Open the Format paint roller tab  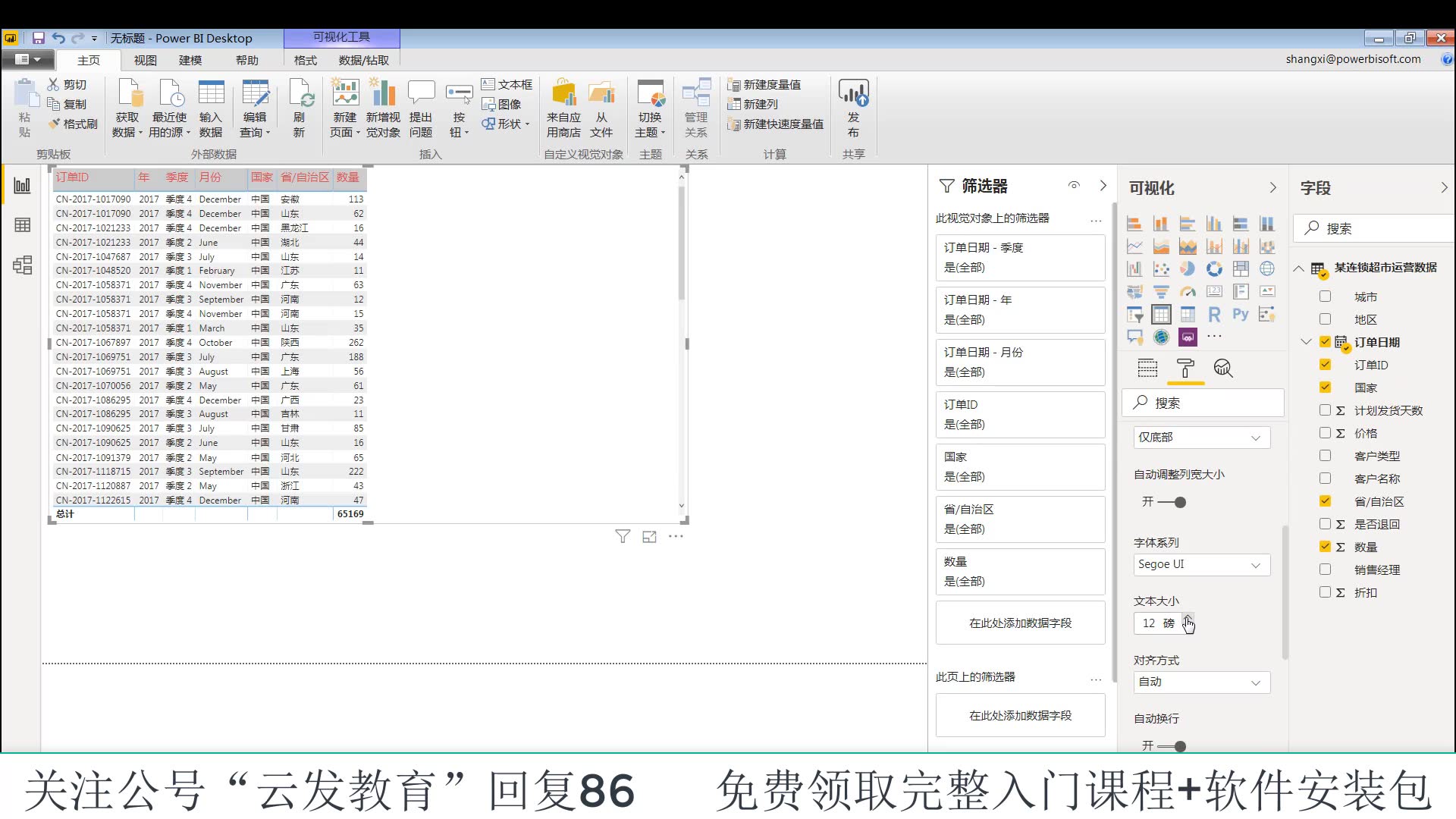tap(1185, 369)
